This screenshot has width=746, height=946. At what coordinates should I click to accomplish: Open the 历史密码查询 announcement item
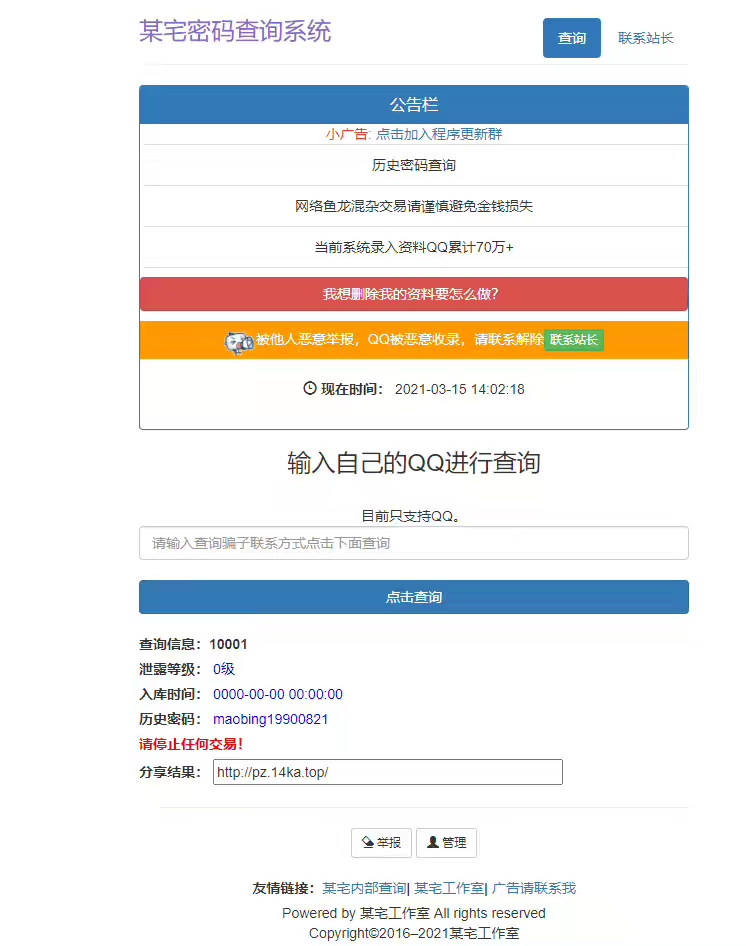coord(413,165)
